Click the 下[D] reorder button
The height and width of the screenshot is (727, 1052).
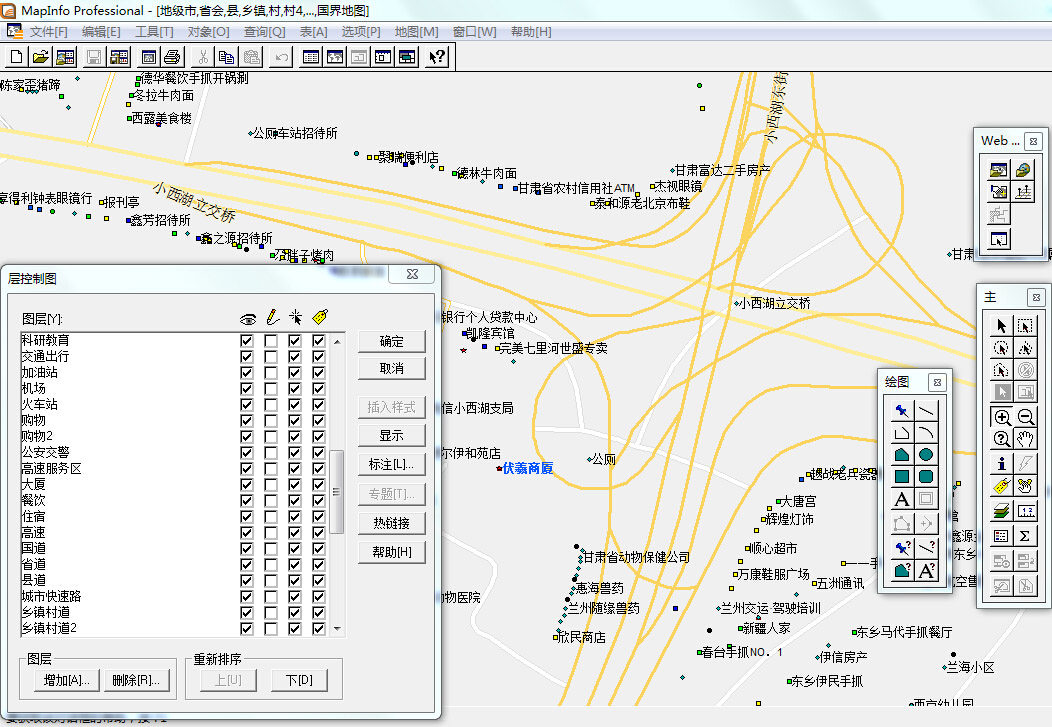[299, 680]
